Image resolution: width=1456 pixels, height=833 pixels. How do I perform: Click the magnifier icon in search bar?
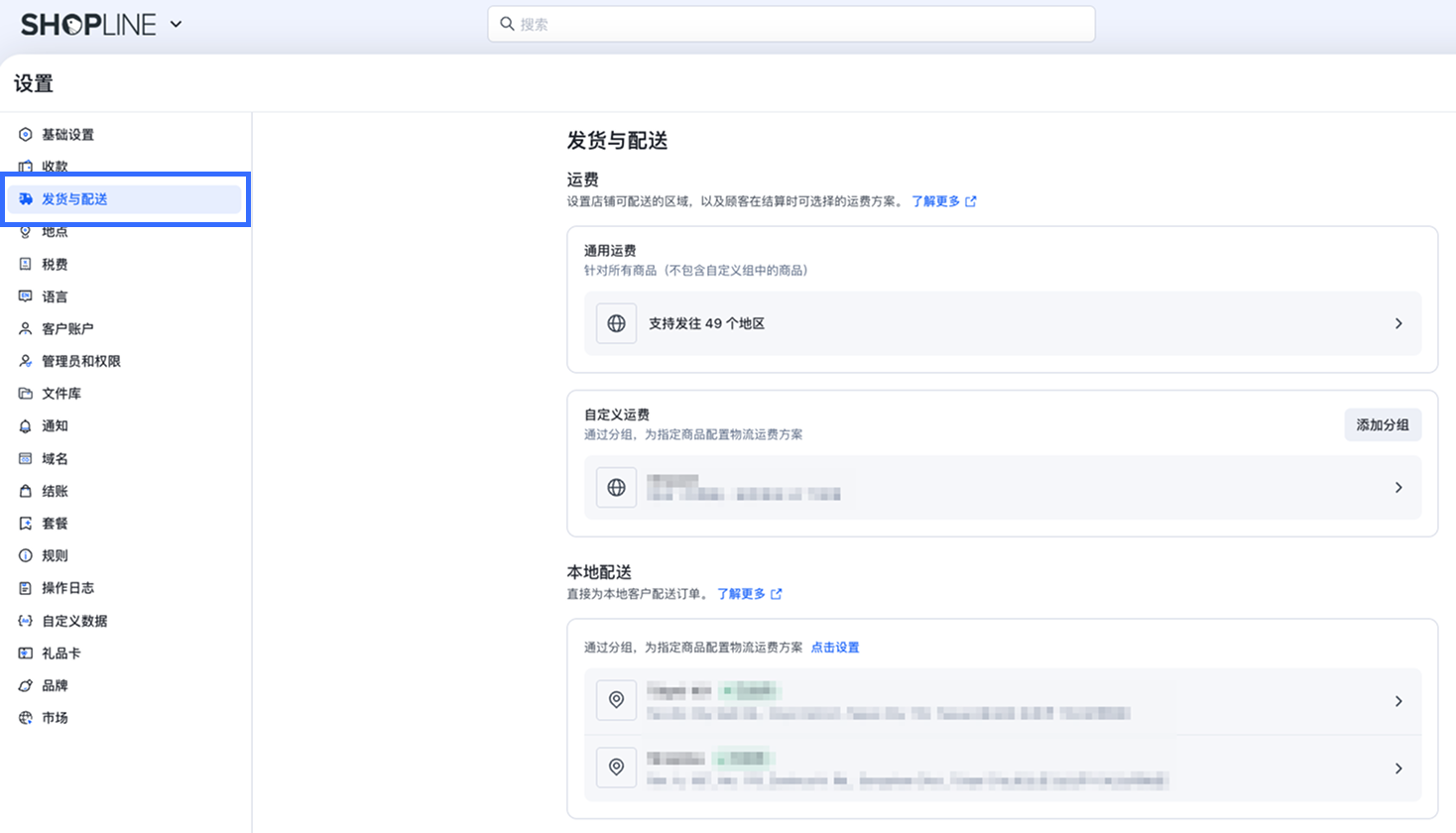[507, 24]
